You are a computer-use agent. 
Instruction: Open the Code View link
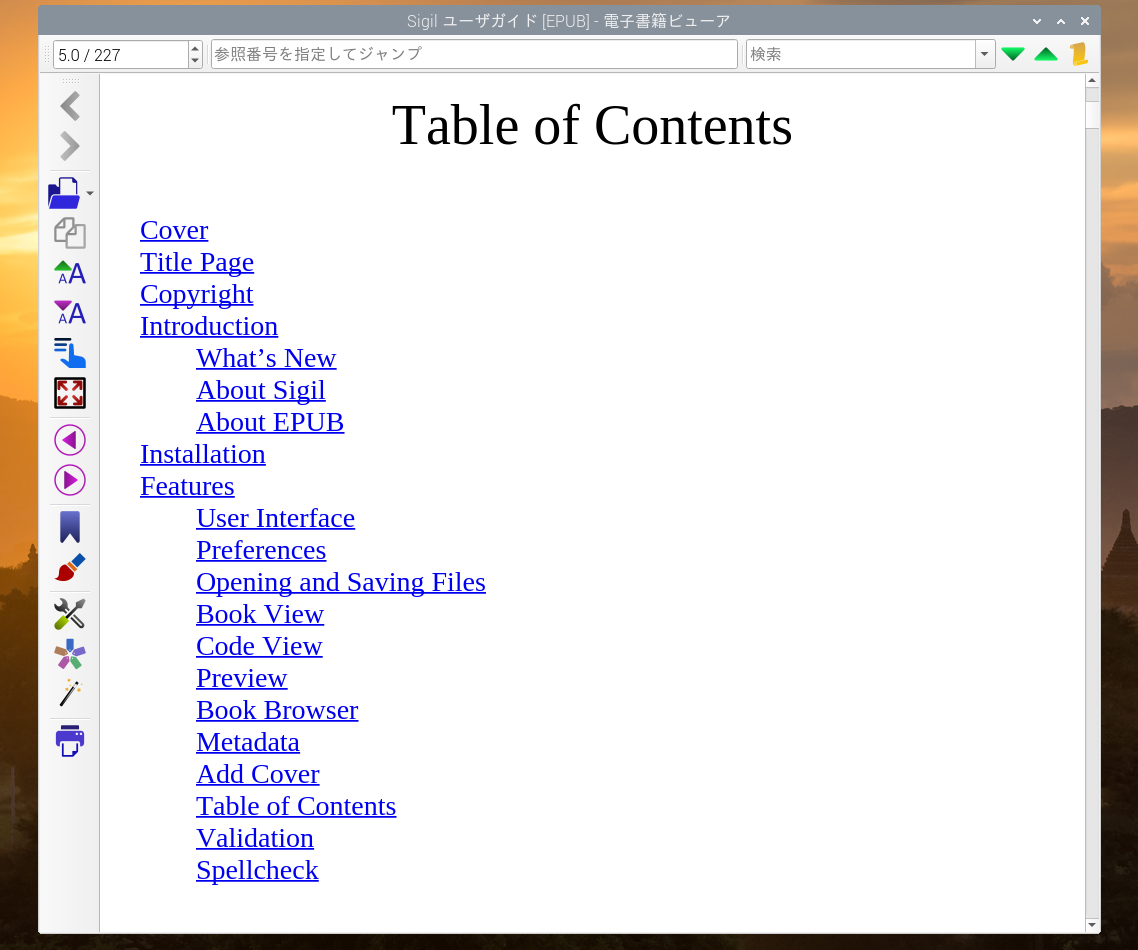click(x=259, y=645)
